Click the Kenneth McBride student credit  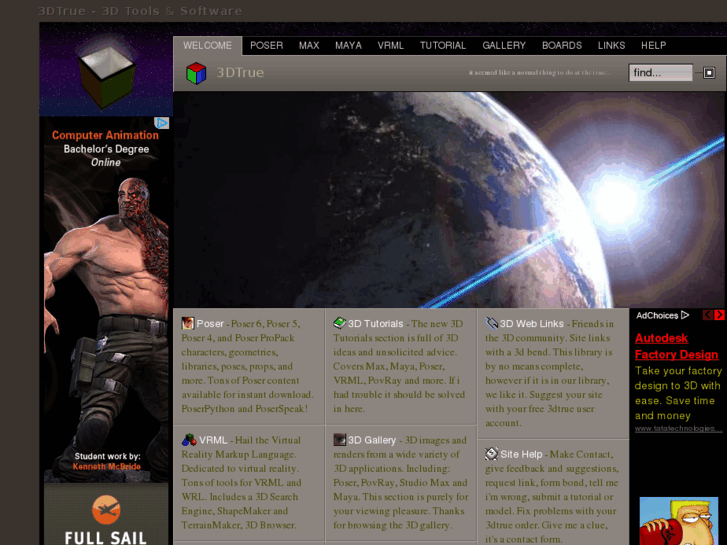pyautogui.click(x=107, y=467)
